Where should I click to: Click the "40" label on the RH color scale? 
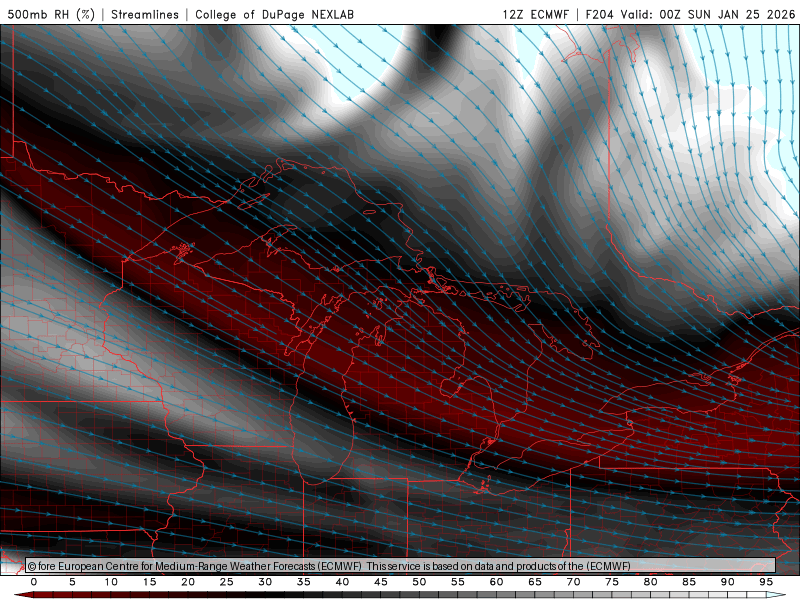[342, 582]
